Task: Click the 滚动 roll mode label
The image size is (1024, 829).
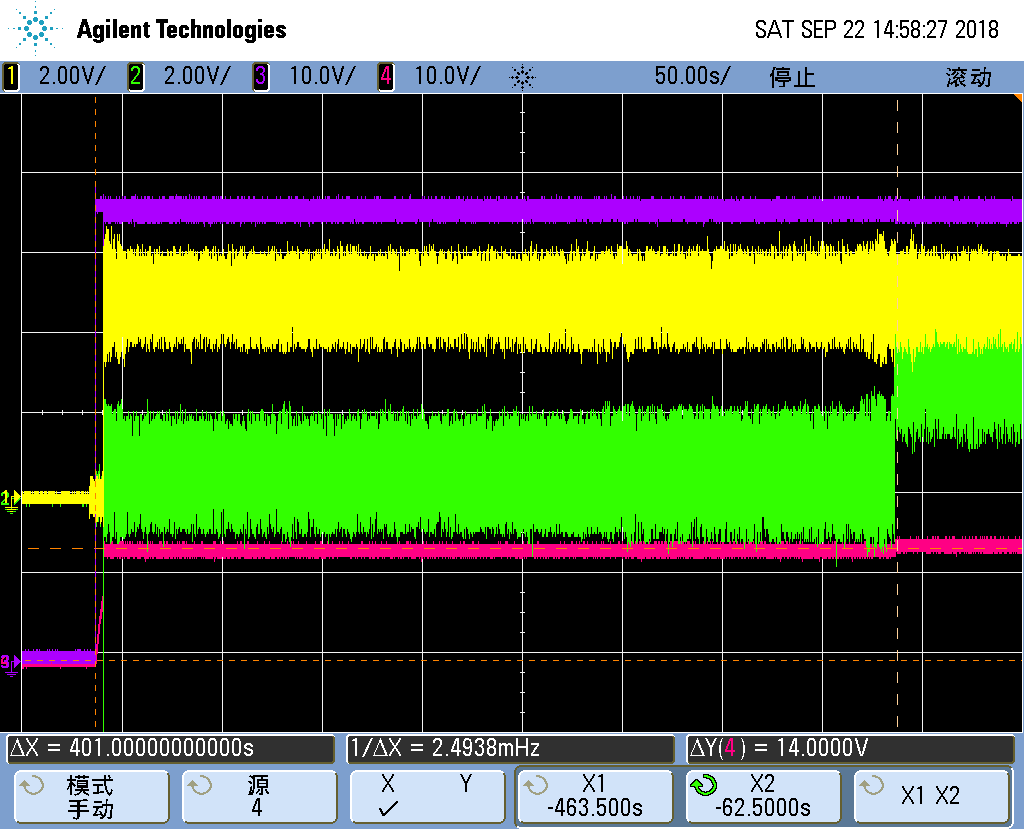Action: click(968, 78)
